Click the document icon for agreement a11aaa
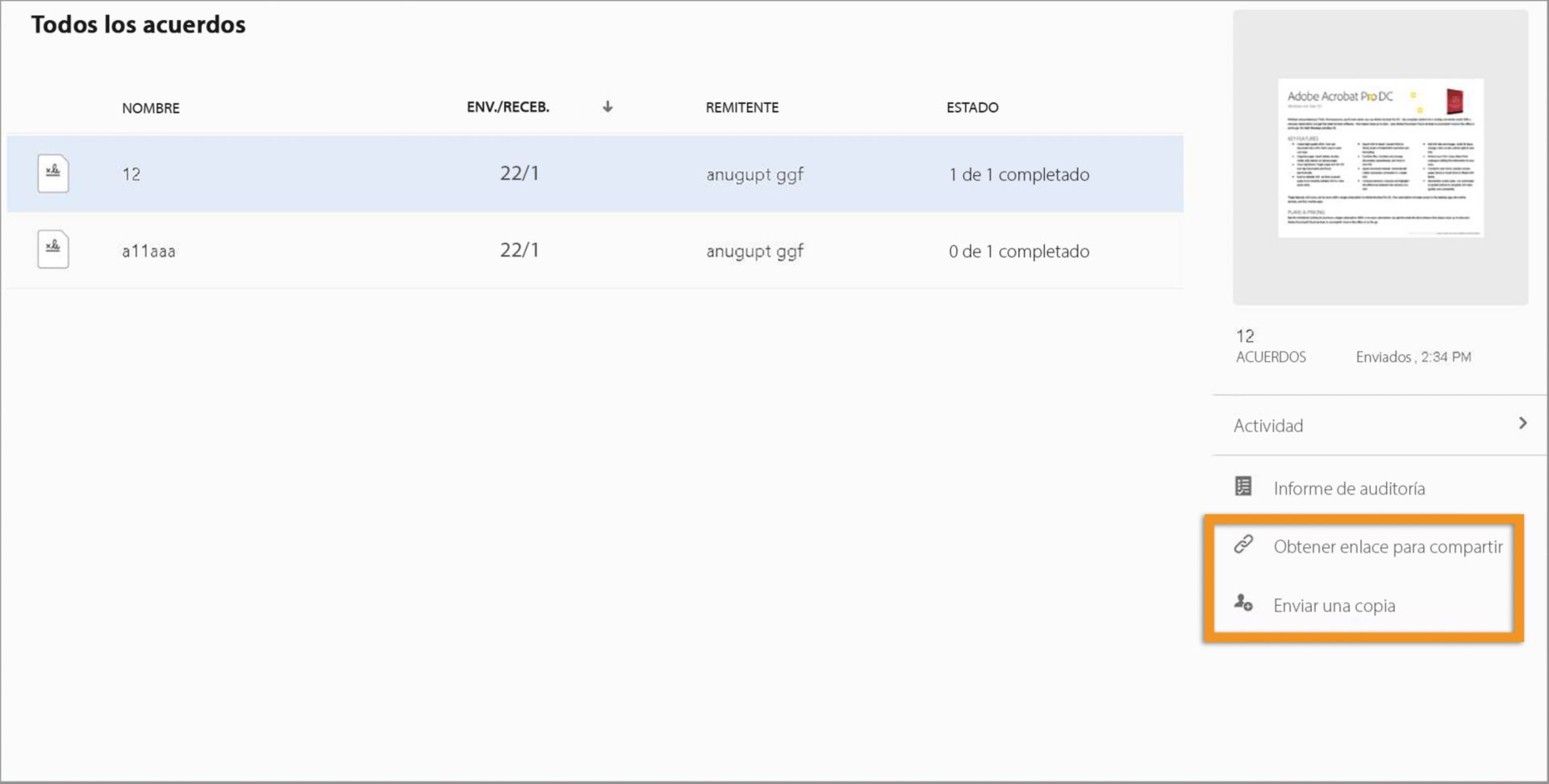1549x784 pixels. [x=53, y=249]
